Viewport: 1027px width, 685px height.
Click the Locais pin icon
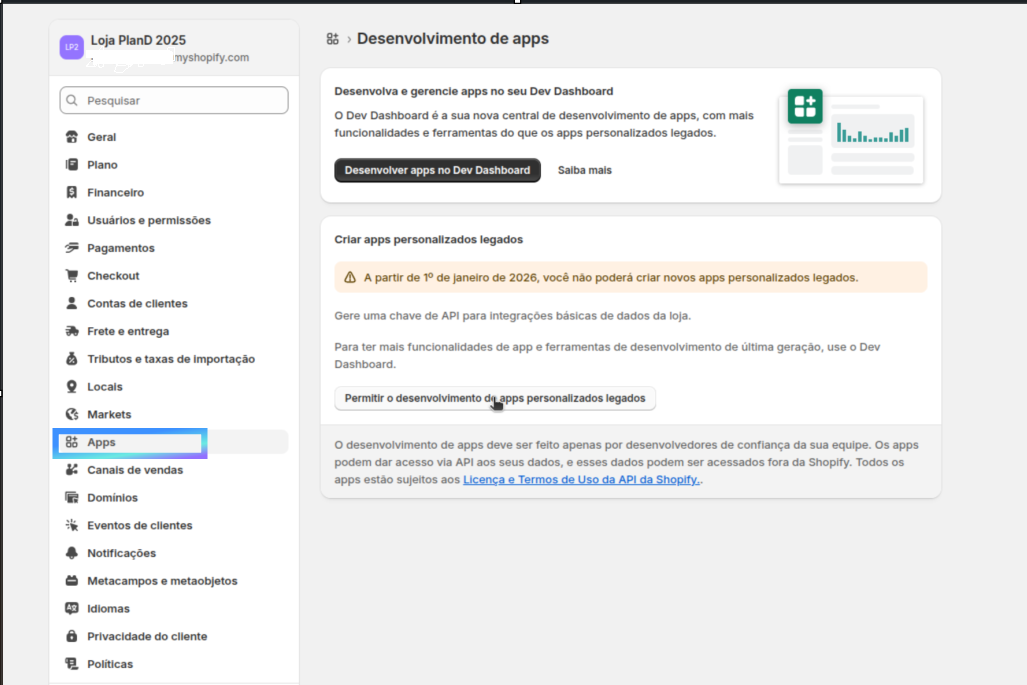[71, 386]
